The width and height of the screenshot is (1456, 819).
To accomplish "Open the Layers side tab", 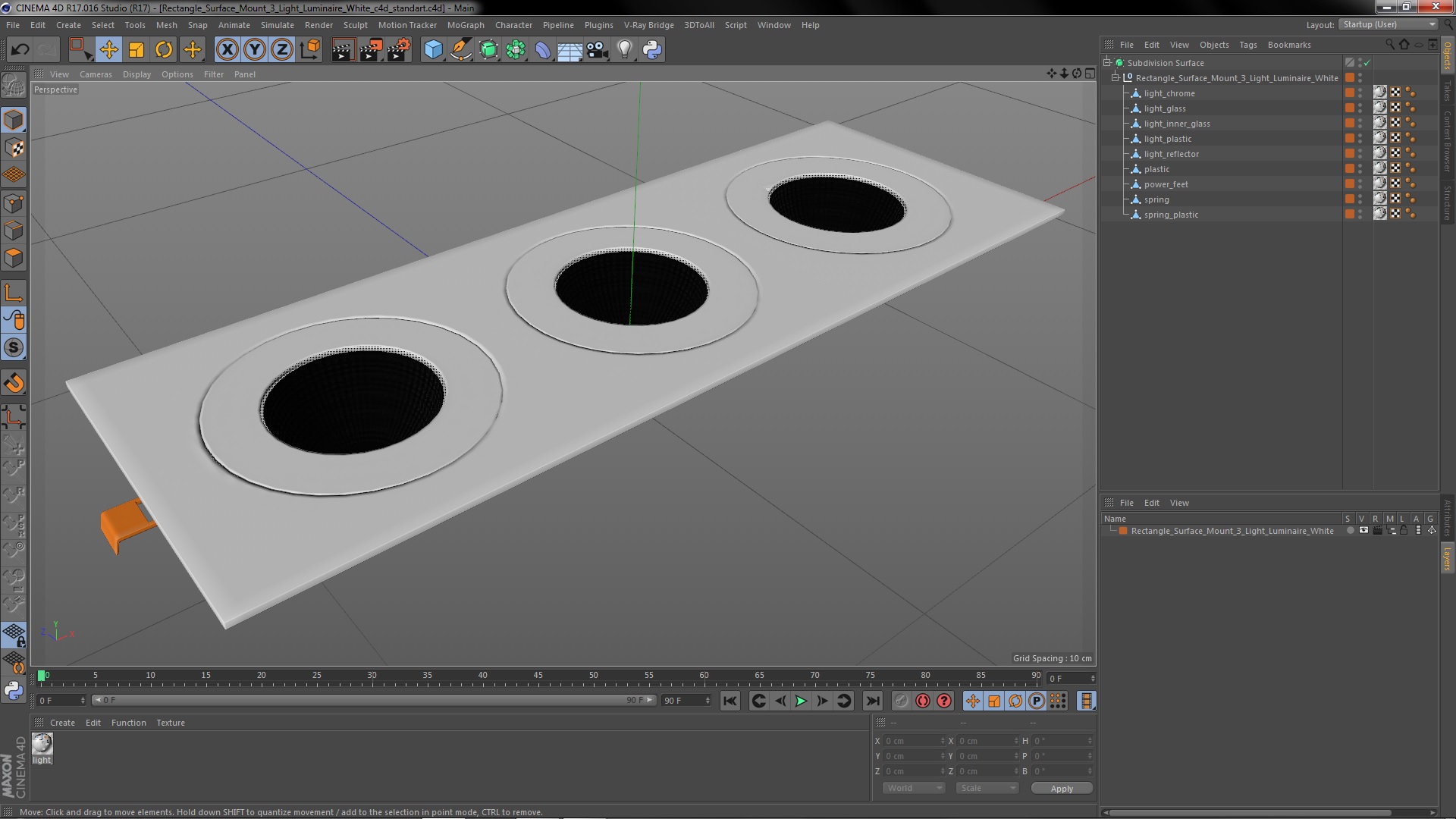I will click(x=1448, y=559).
